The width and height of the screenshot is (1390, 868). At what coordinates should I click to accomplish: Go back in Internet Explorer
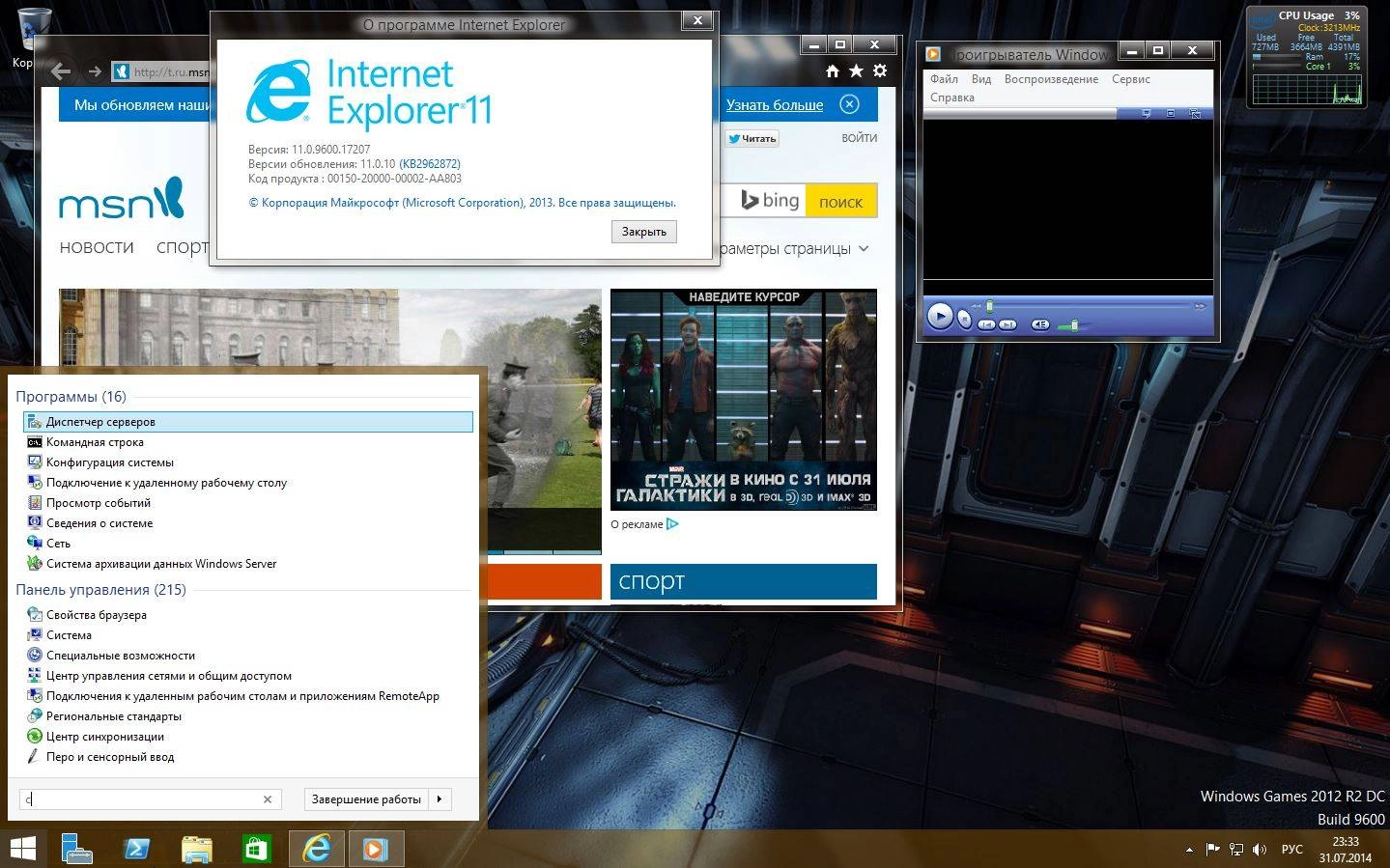pyautogui.click(x=61, y=70)
